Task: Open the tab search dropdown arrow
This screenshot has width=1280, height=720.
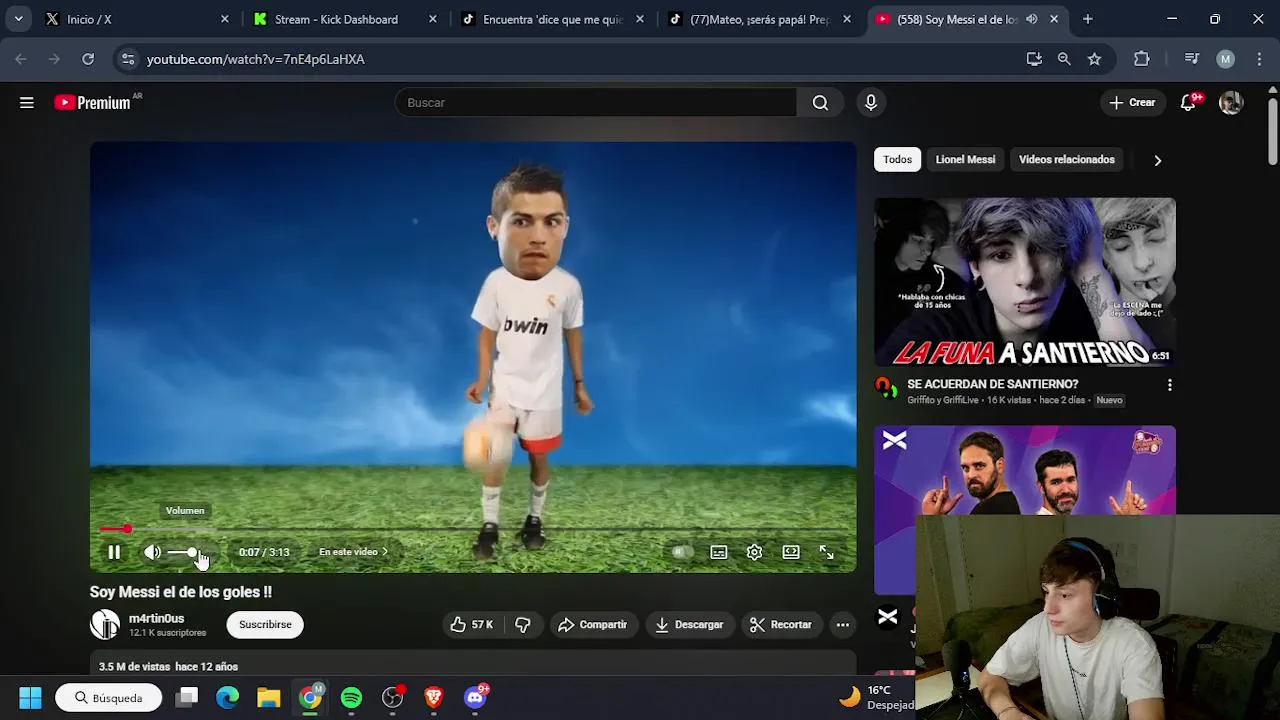Action: pos(18,19)
